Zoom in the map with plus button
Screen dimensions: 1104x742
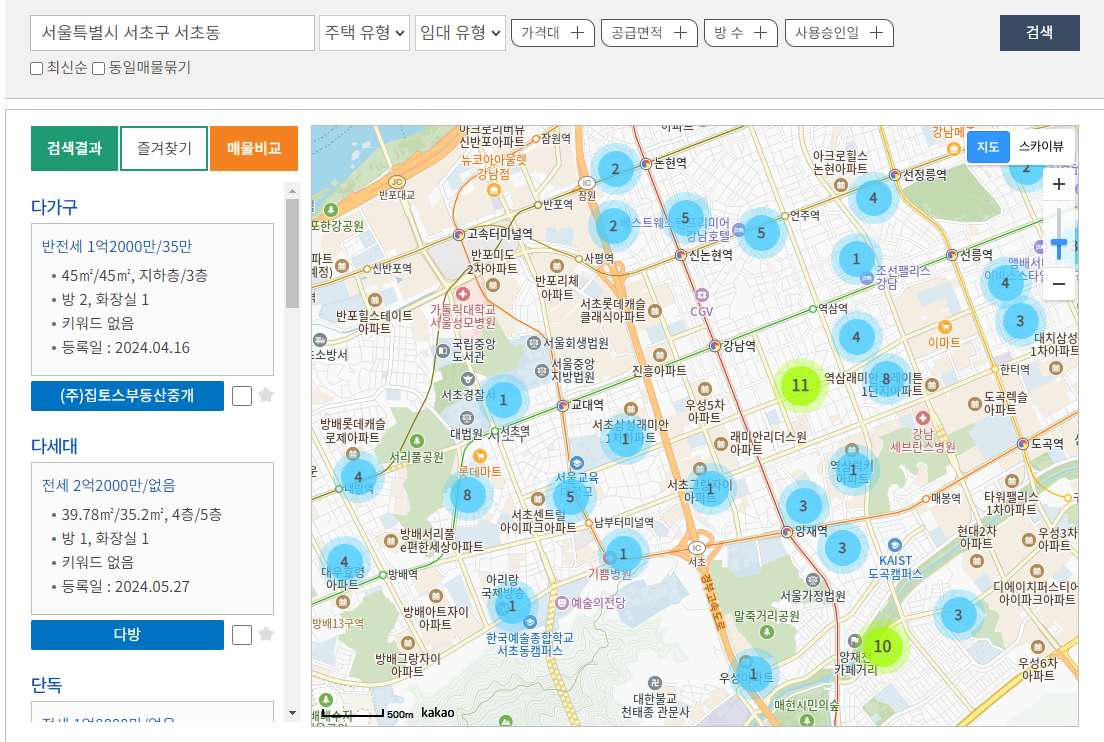pos(1058,184)
